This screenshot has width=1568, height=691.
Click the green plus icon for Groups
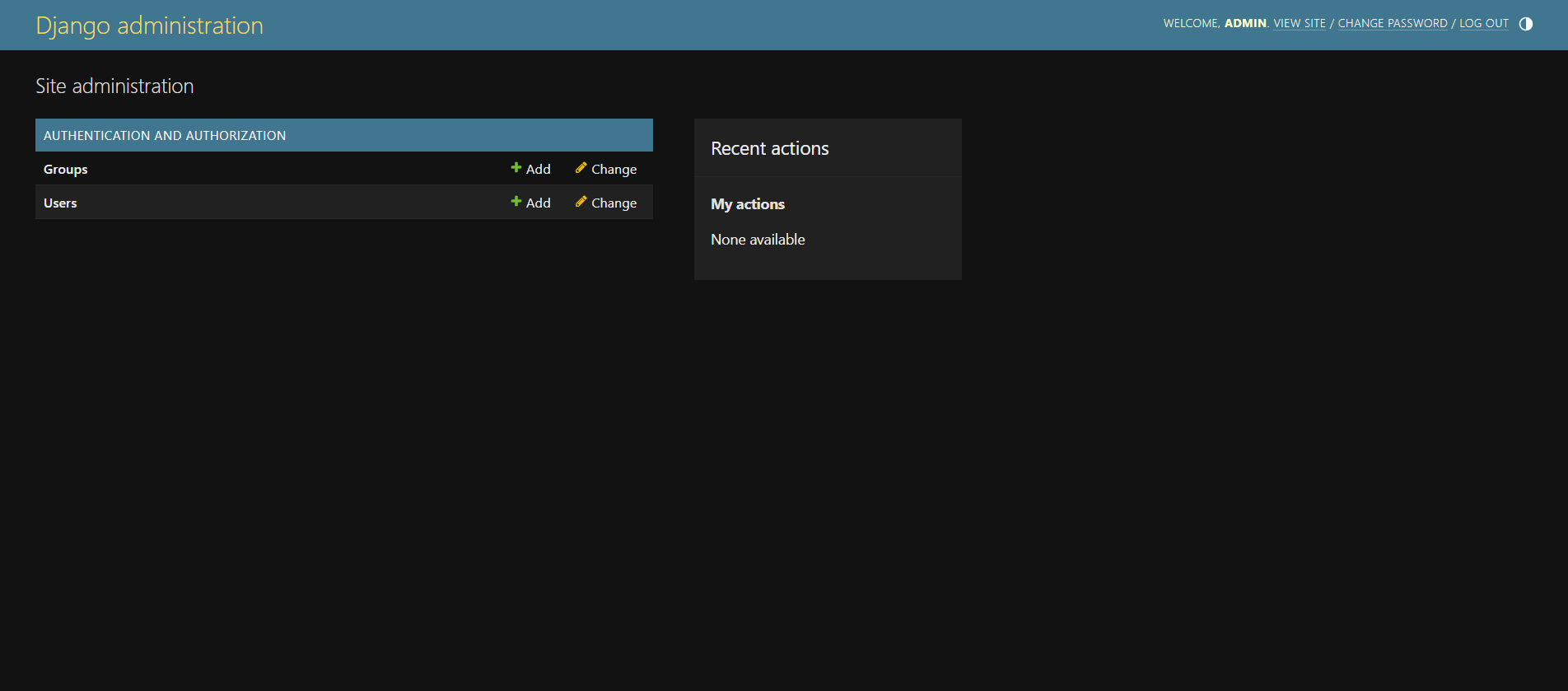(x=516, y=168)
